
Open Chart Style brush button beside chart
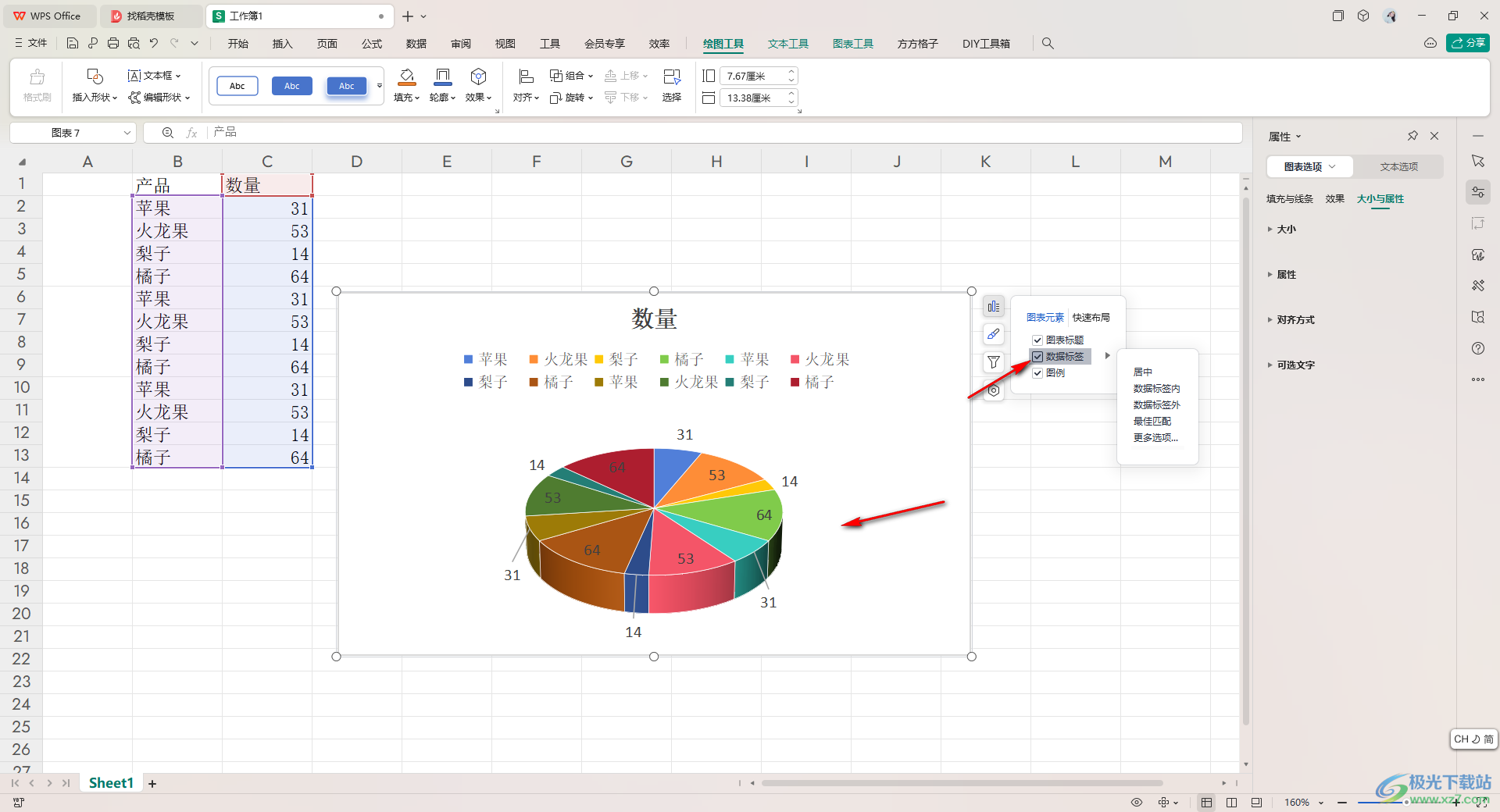[993, 334]
